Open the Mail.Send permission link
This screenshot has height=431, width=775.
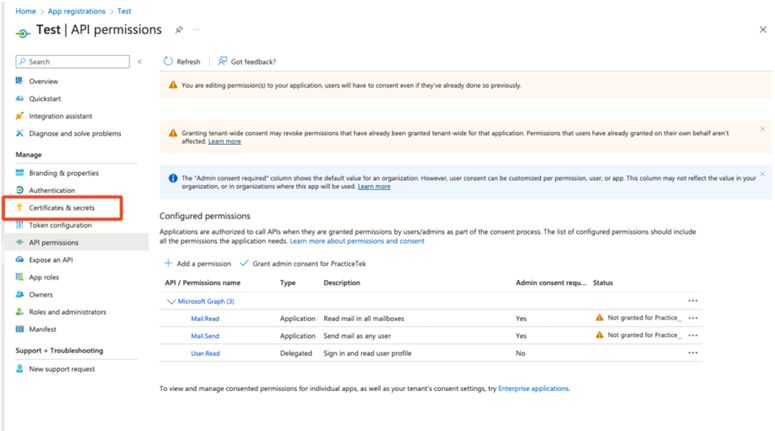205,336
